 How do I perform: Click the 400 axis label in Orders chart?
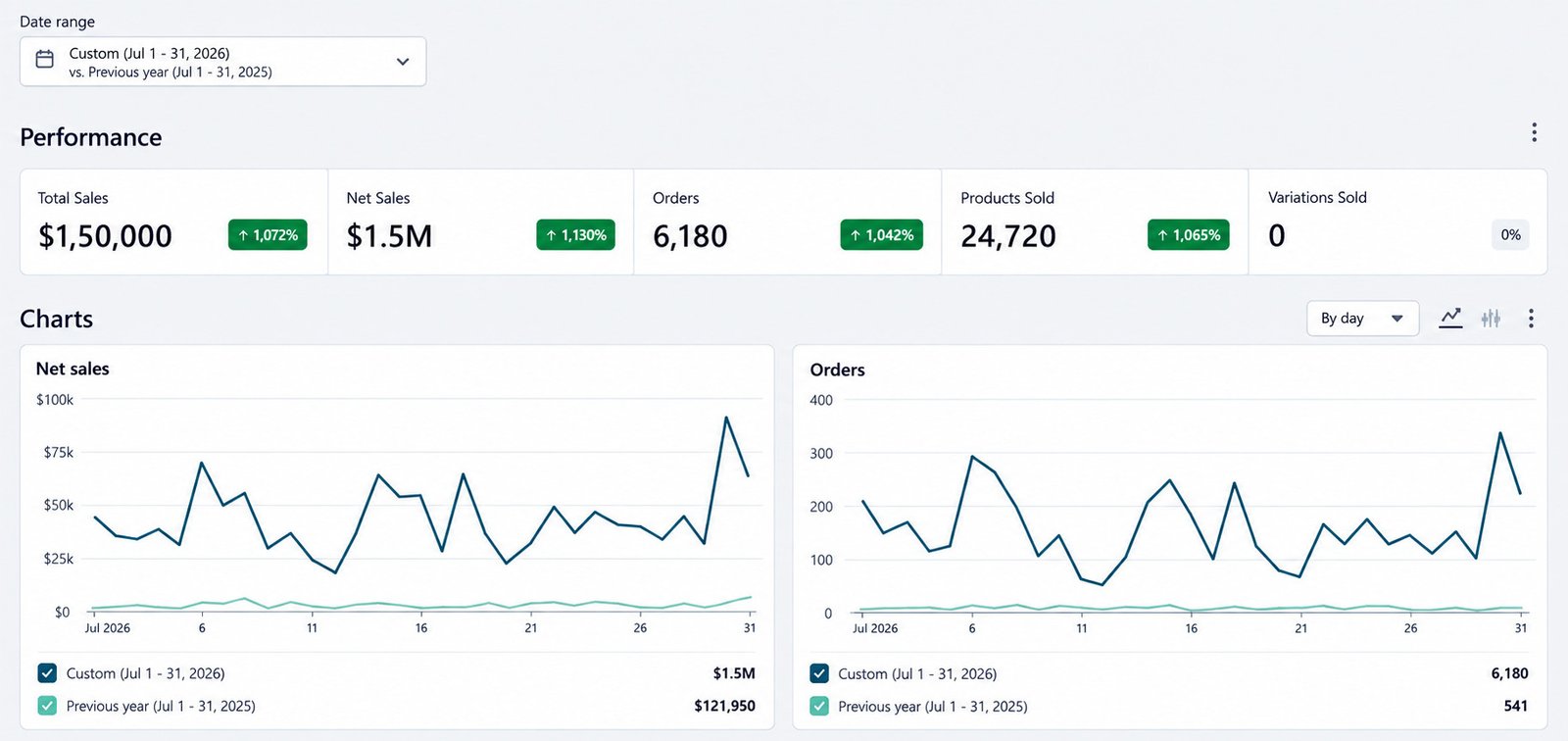(x=821, y=400)
